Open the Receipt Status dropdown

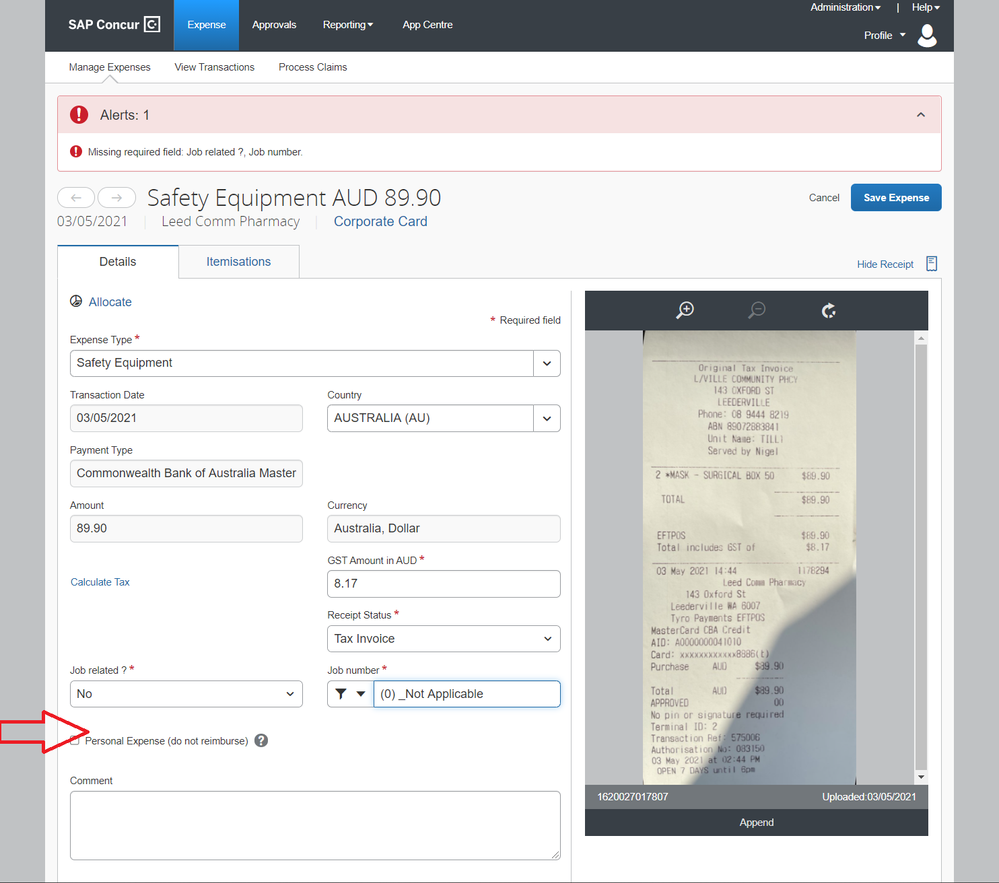point(443,638)
